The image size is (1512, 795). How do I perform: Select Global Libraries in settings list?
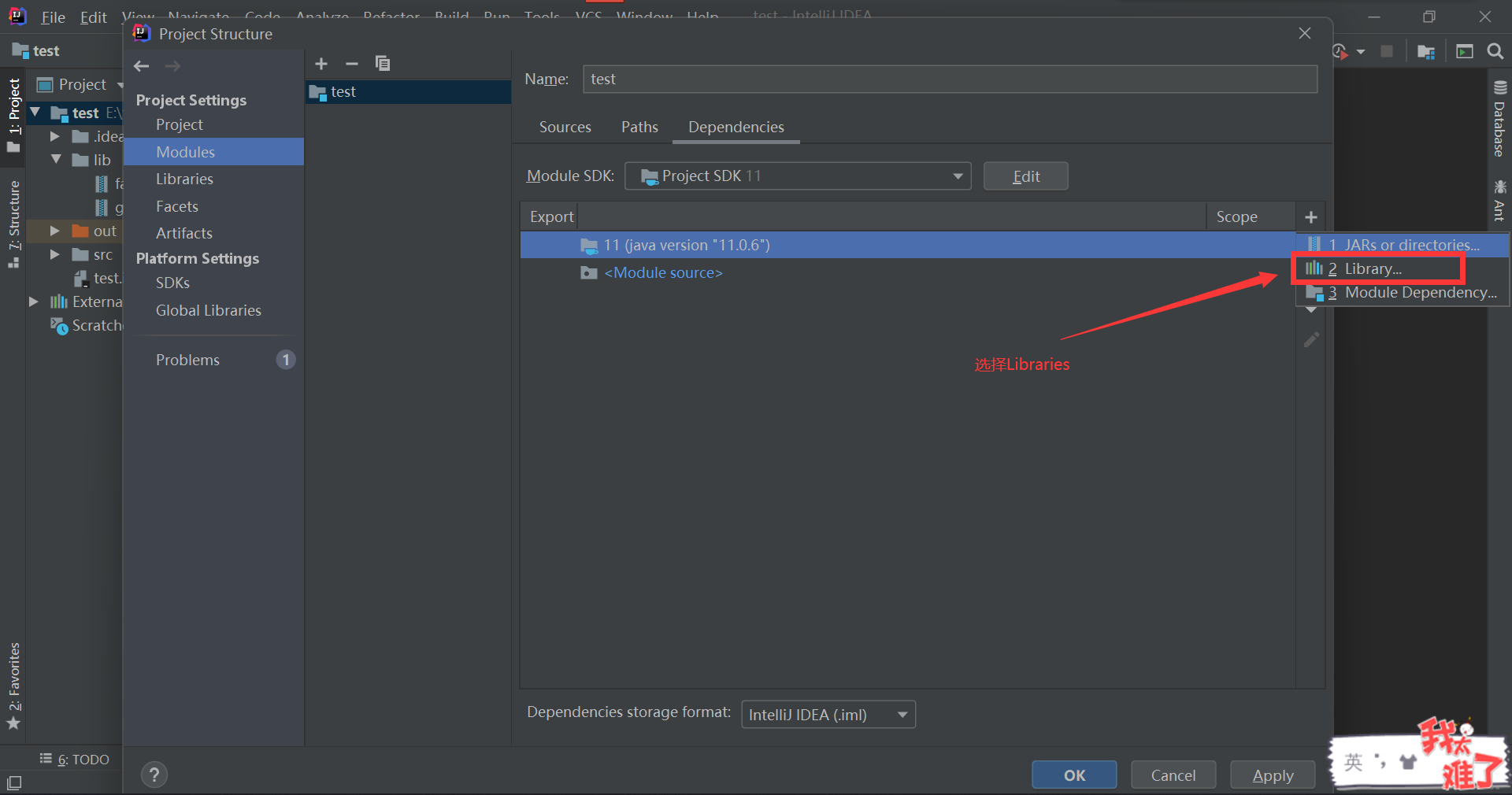coord(213,311)
